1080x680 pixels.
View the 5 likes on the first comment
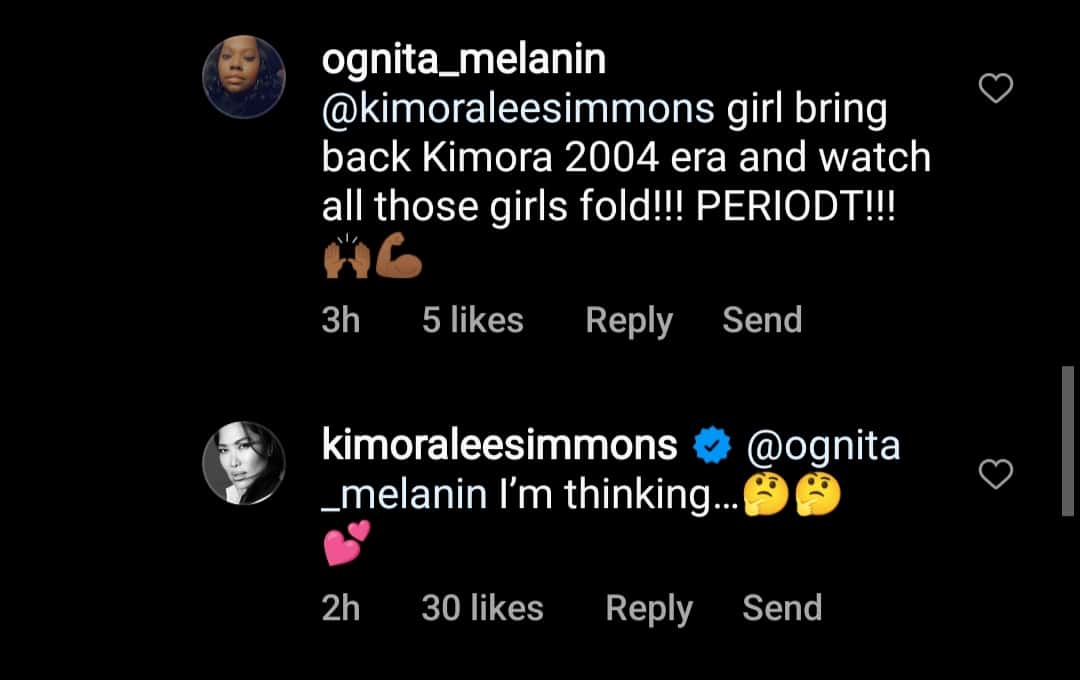(x=472, y=319)
